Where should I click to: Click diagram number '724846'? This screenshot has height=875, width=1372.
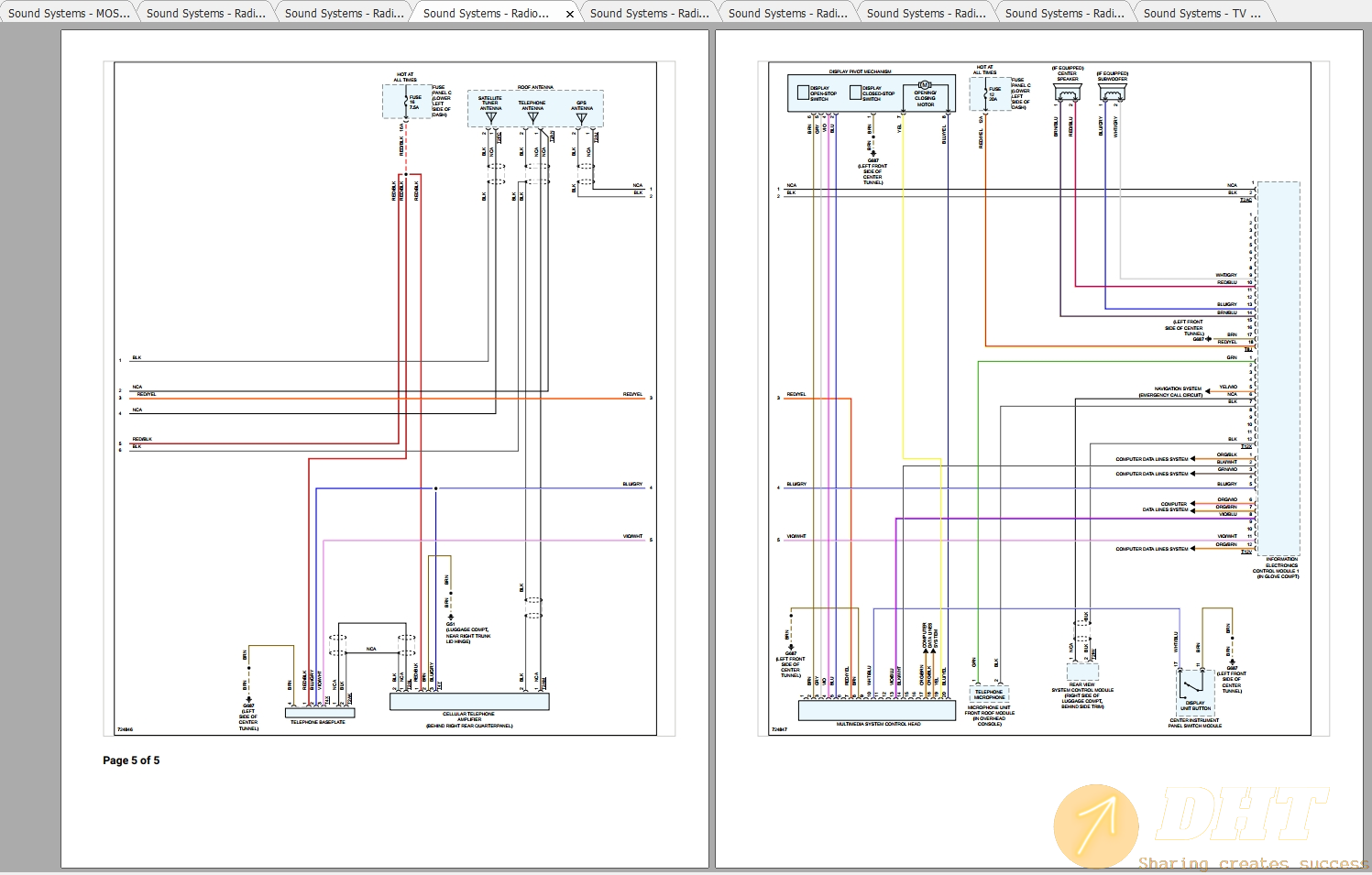tap(125, 729)
